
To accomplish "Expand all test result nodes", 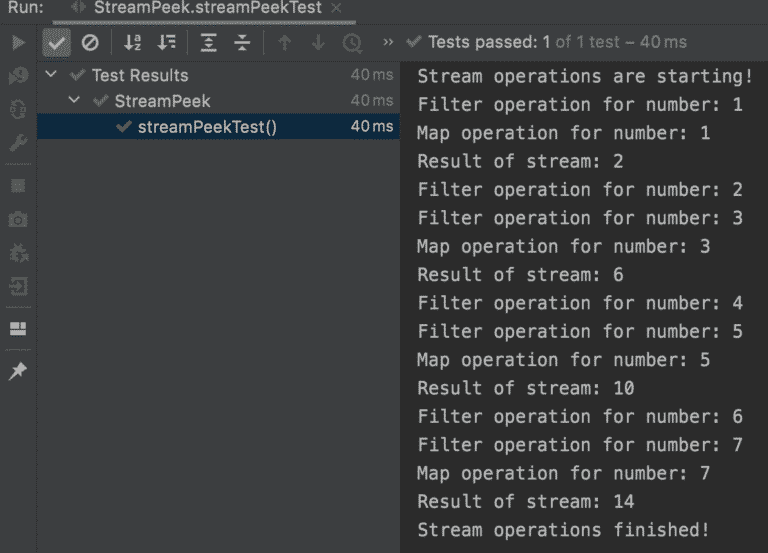I will pyautogui.click(x=208, y=43).
